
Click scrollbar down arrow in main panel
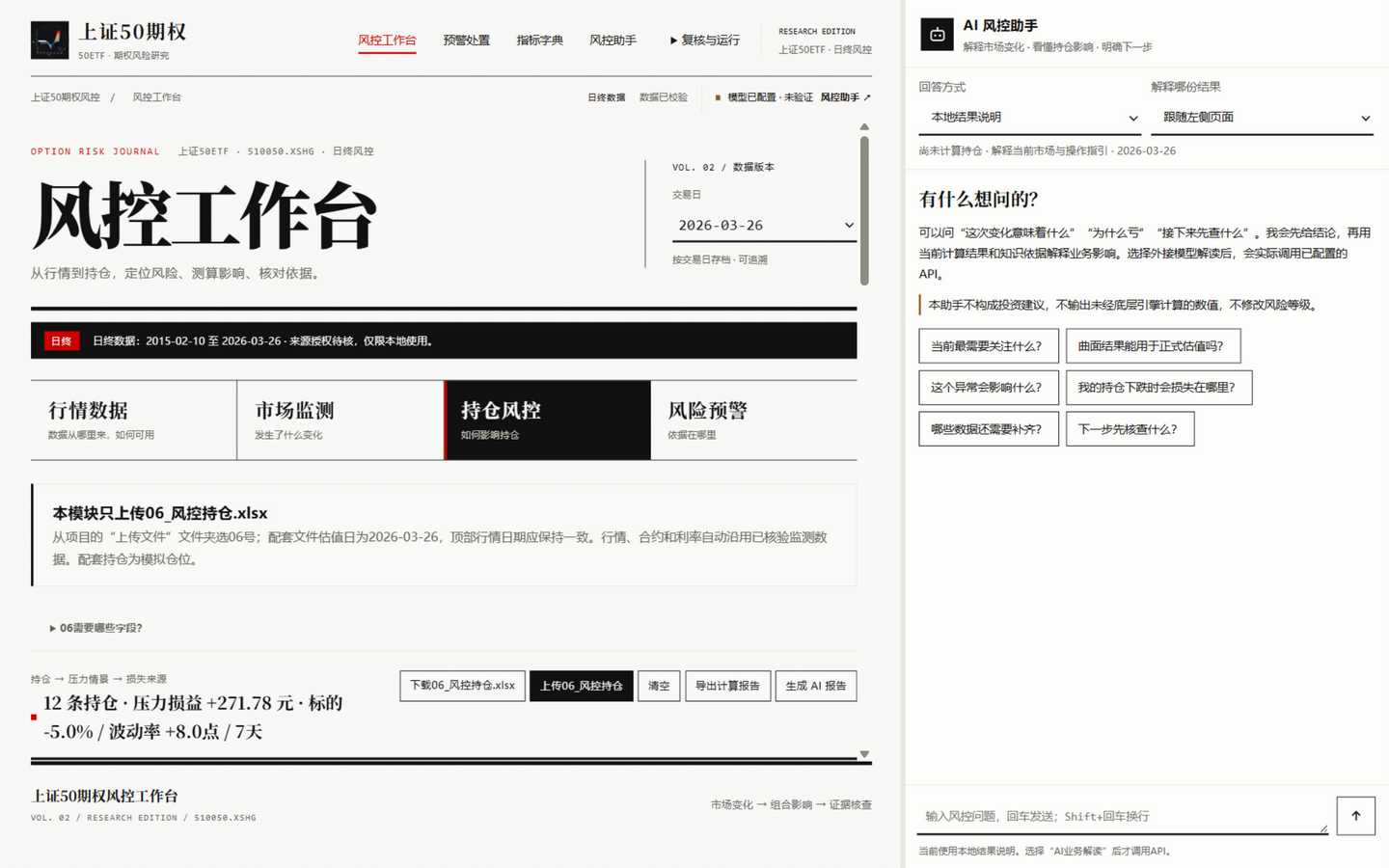[x=864, y=754]
